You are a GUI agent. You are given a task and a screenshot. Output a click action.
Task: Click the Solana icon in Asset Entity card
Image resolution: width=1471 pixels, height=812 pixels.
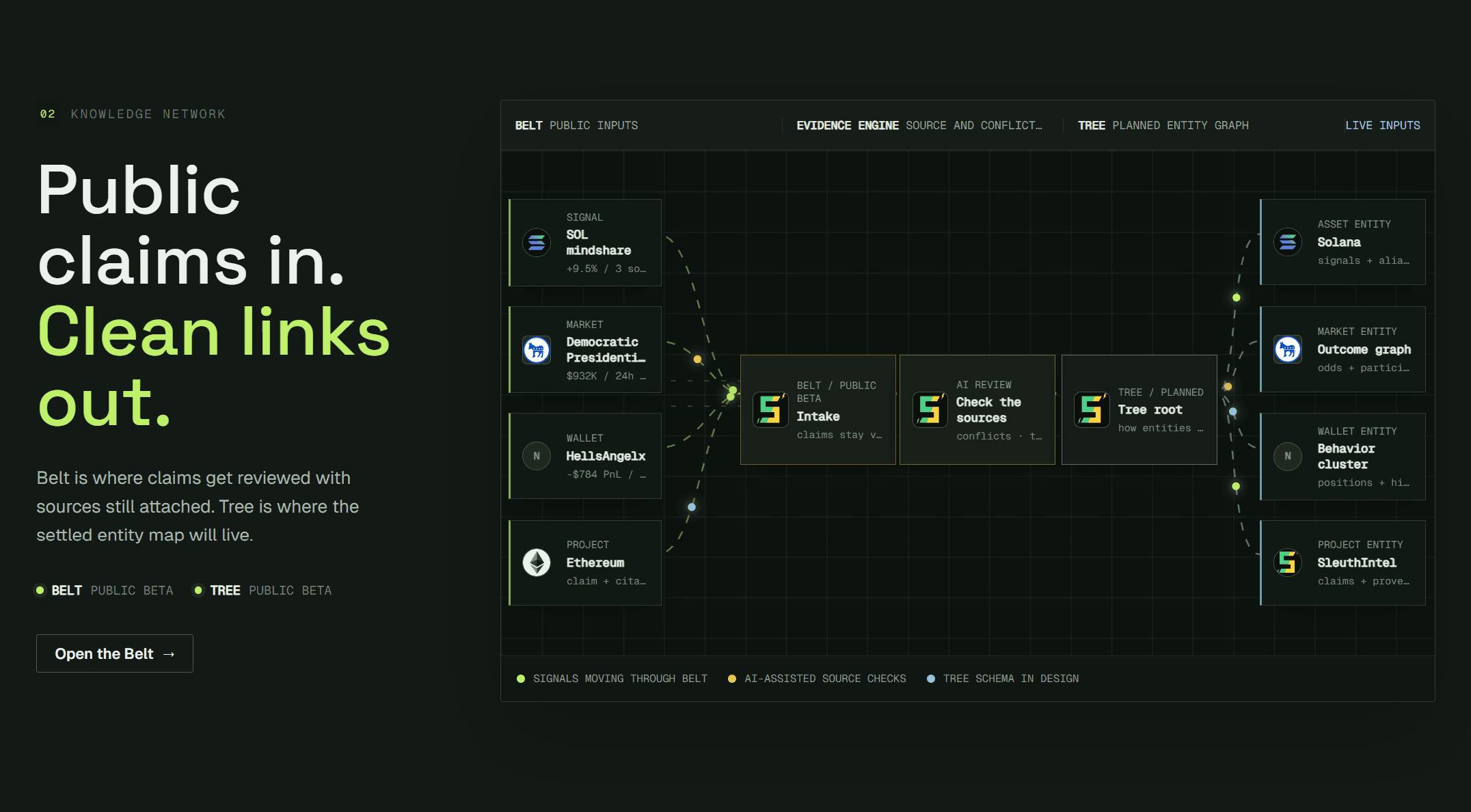click(1288, 242)
